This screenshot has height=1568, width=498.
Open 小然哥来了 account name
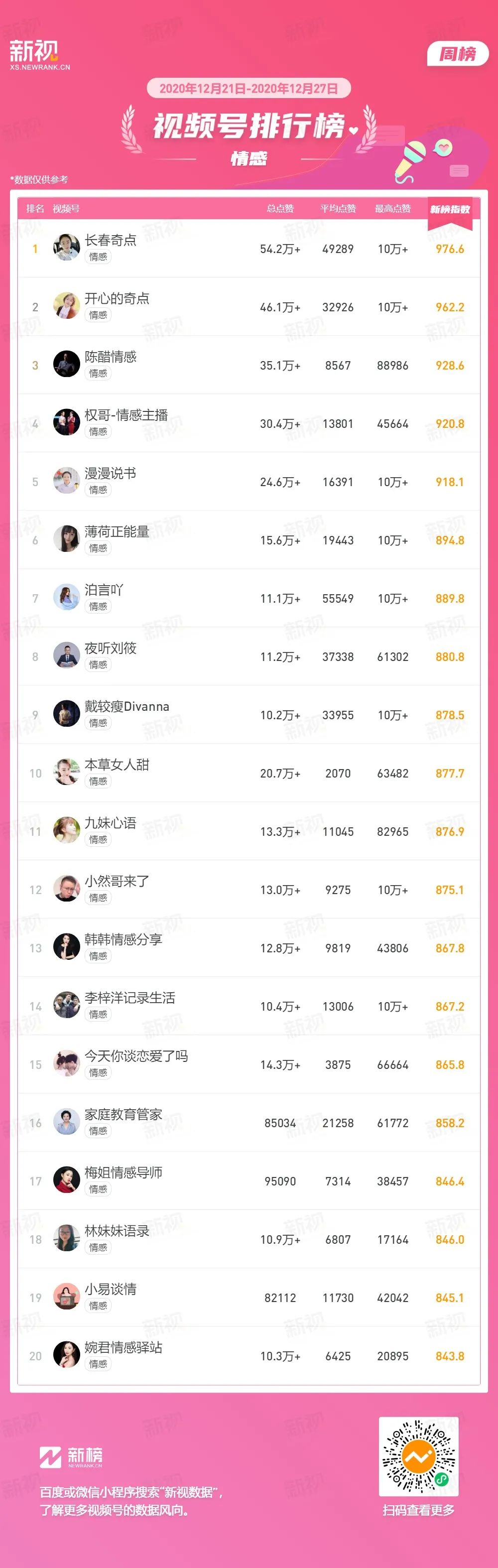(x=117, y=881)
